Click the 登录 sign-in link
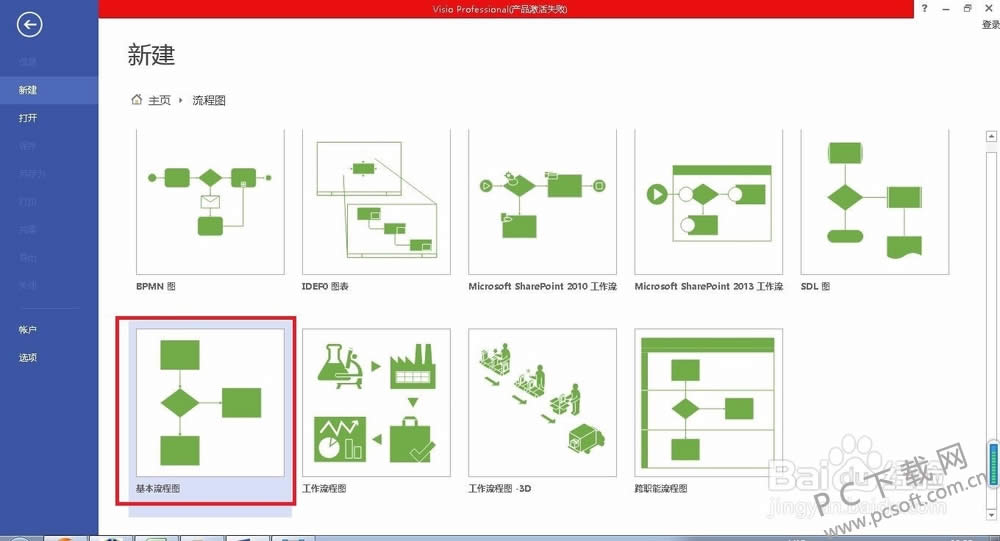 [990, 25]
